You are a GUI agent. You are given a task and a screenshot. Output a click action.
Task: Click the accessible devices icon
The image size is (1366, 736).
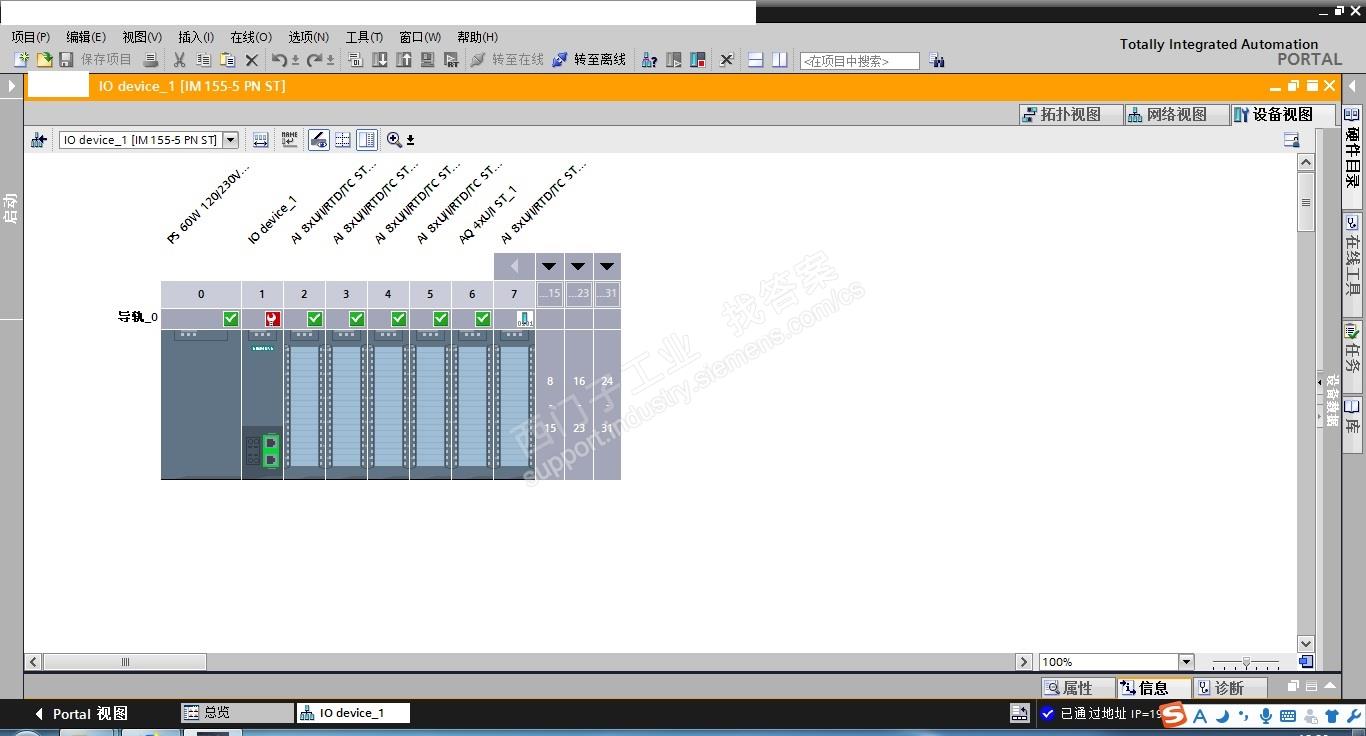pos(649,60)
